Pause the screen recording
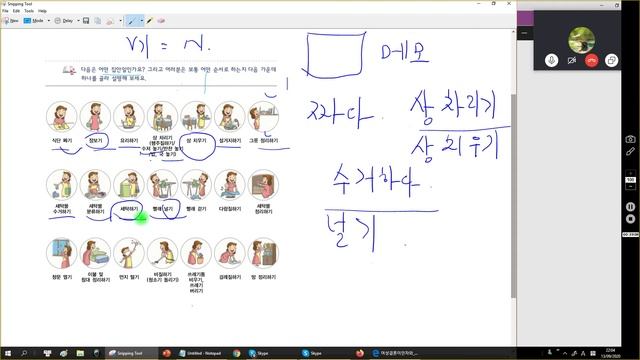The image size is (640, 360). 630,207
